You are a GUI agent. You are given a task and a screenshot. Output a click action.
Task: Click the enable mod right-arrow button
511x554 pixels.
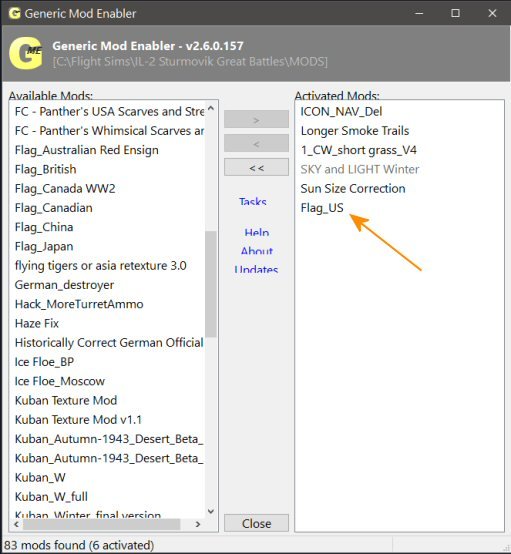(256, 119)
